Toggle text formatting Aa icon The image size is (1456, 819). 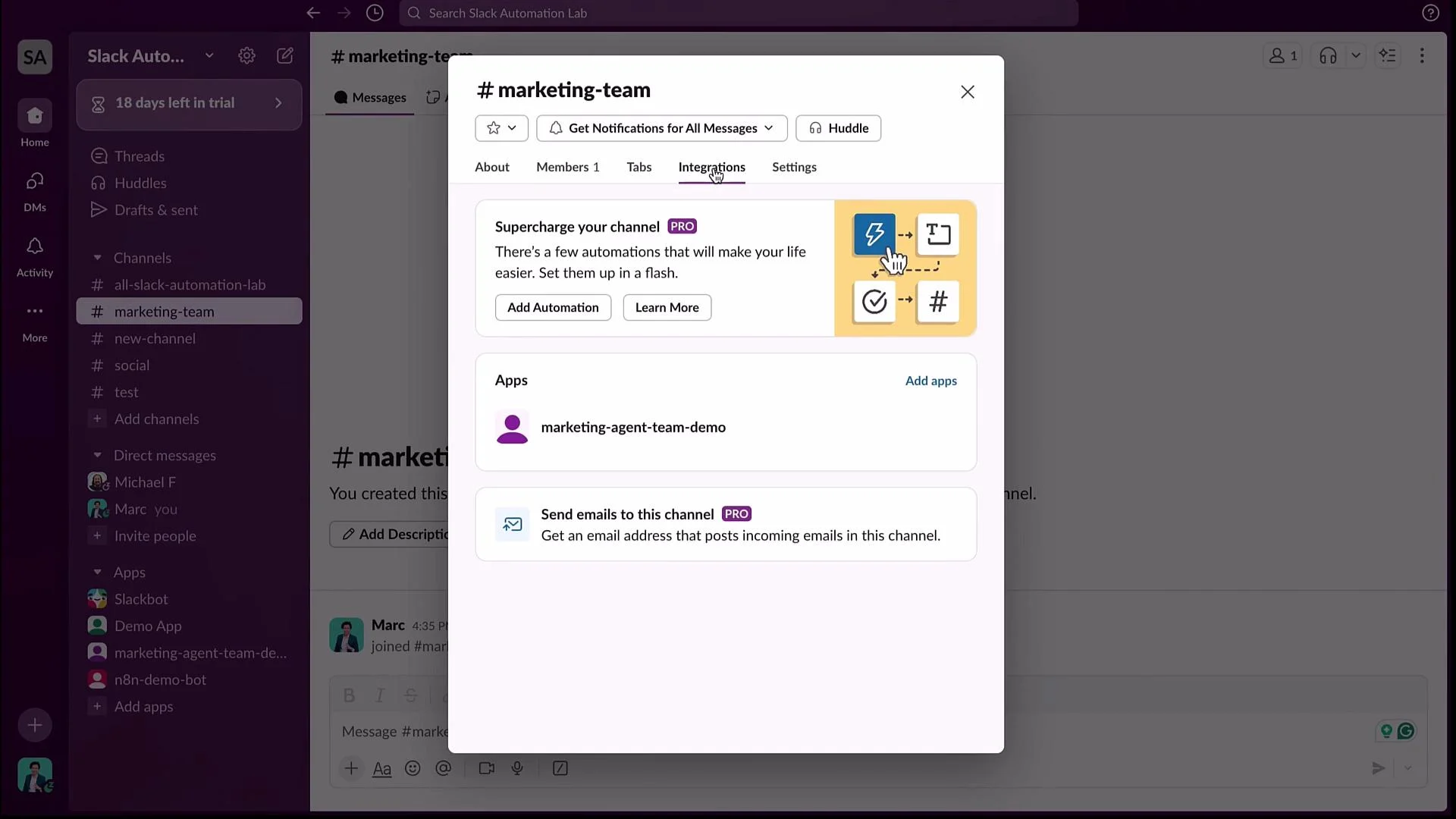tap(382, 769)
